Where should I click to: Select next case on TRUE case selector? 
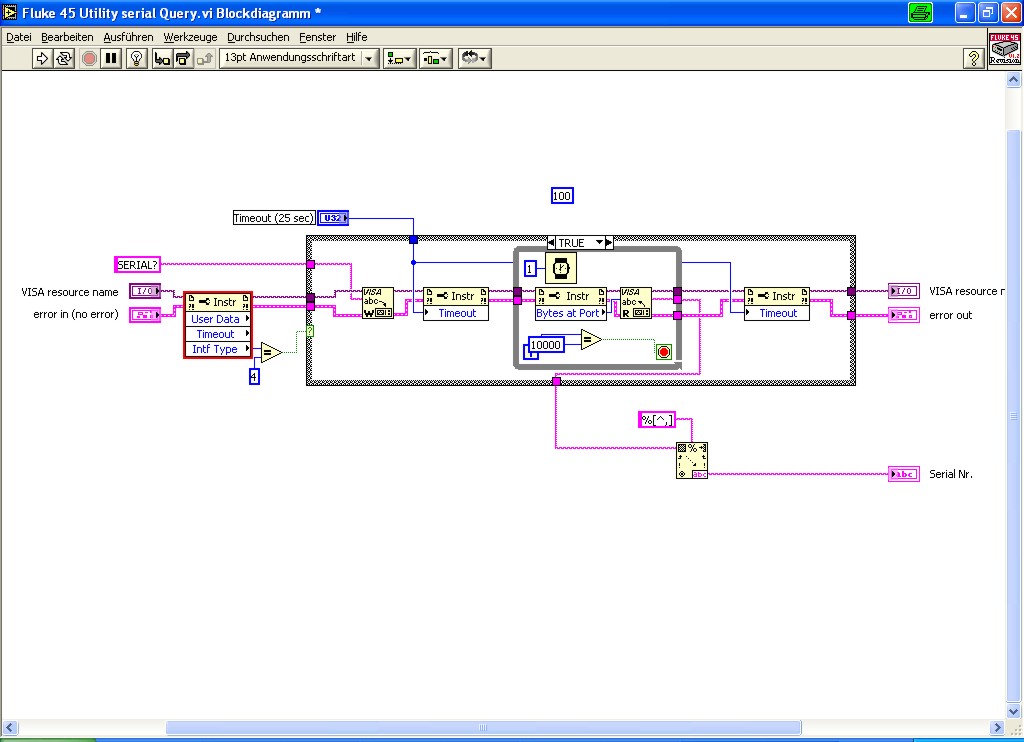pyautogui.click(x=609, y=243)
